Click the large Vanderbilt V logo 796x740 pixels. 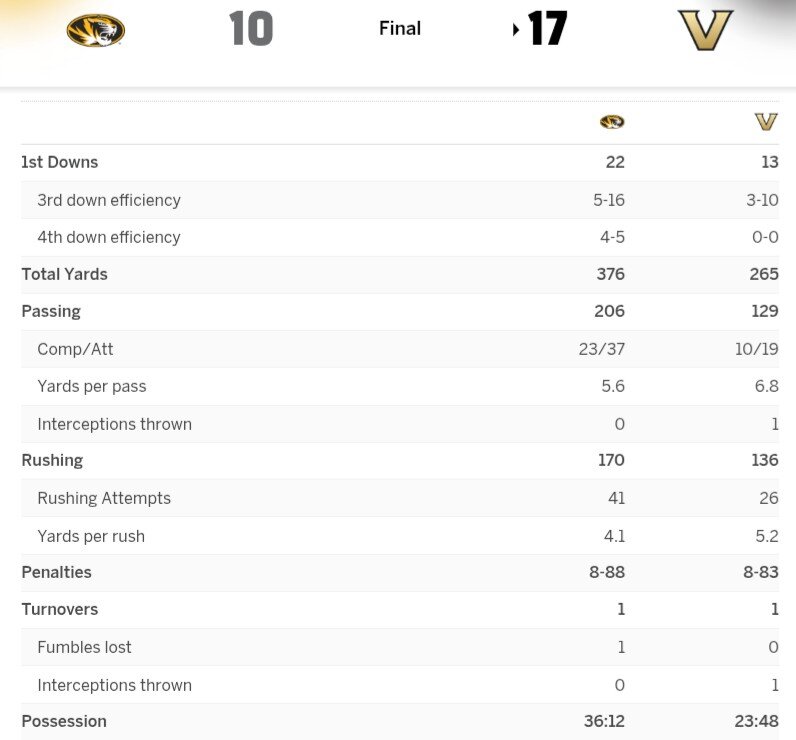click(x=705, y=30)
